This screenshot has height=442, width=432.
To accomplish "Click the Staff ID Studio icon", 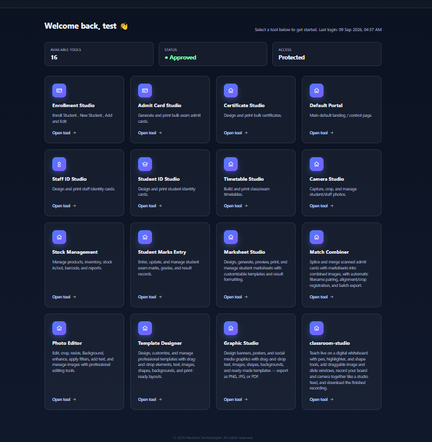I will [59, 164].
